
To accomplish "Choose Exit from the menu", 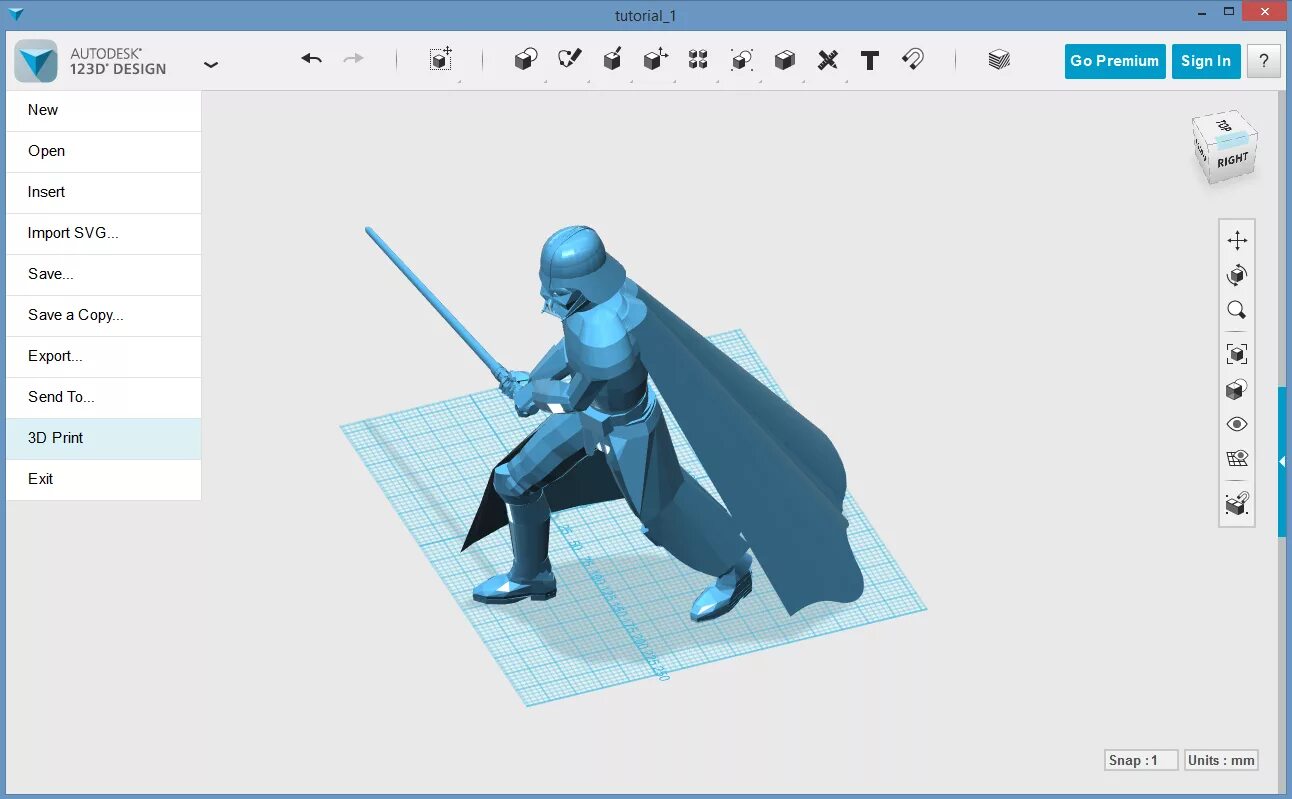I will [104, 480].
